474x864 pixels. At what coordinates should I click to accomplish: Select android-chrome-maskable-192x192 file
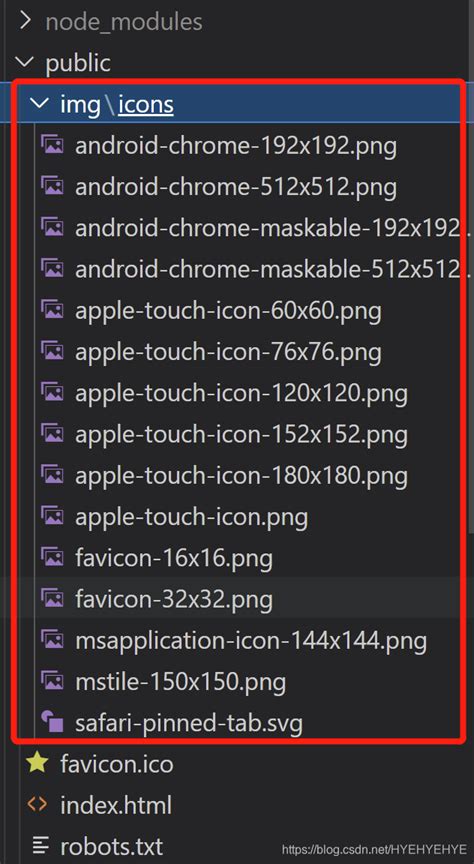268,228
